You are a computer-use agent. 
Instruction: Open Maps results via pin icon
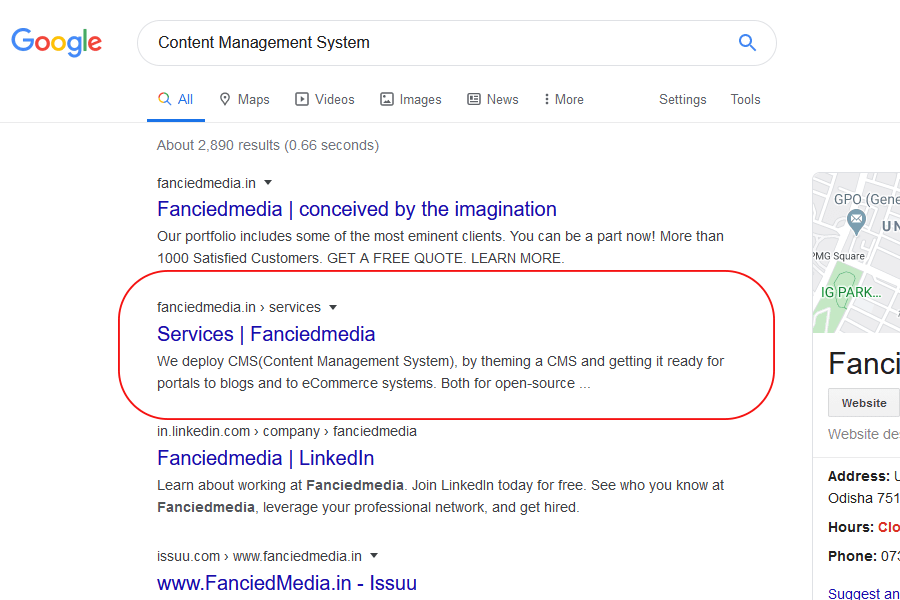pos(225,99)
